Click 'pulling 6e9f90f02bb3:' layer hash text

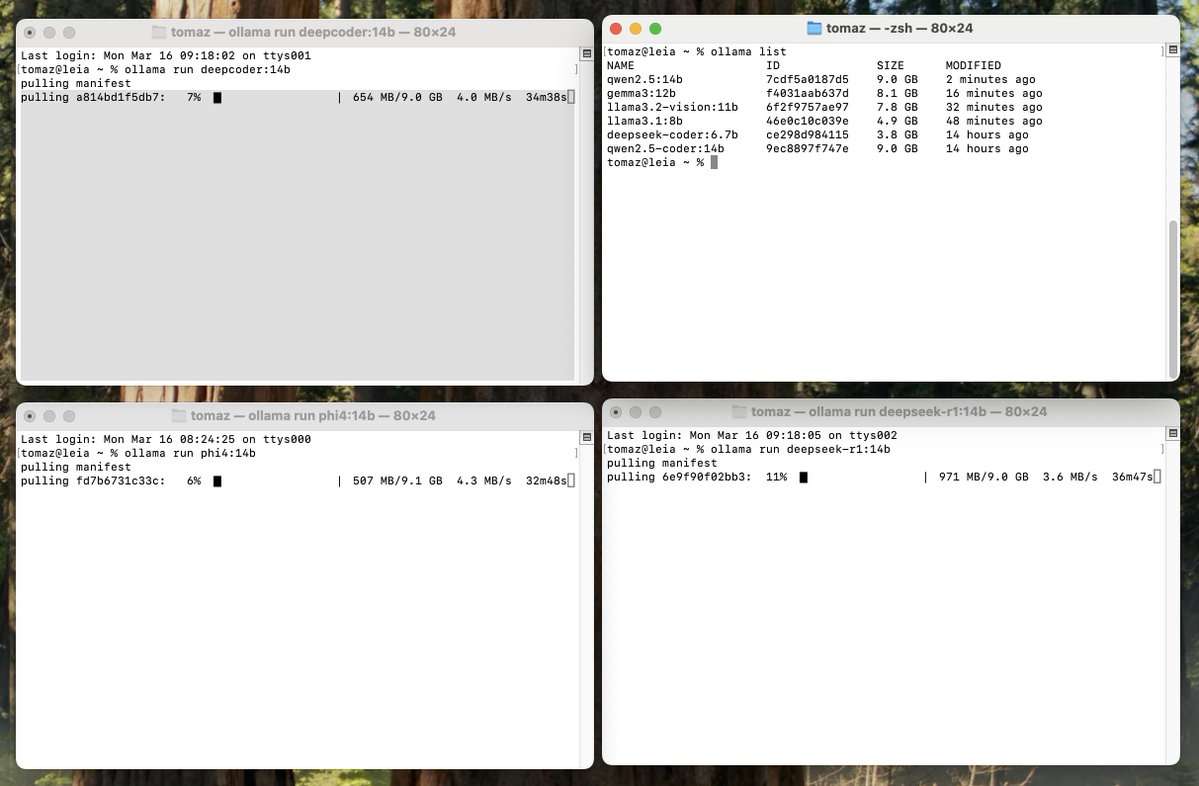coord(679,478)
